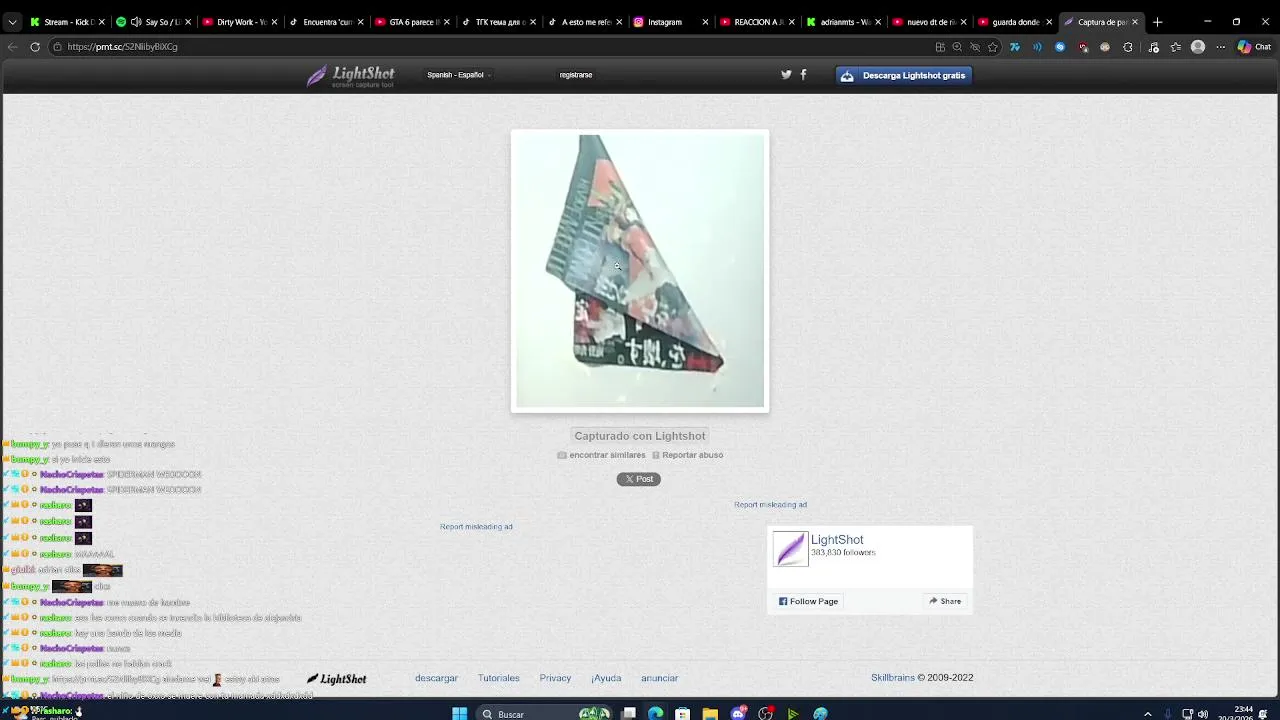Open anunciar footer link

point(659,678)
